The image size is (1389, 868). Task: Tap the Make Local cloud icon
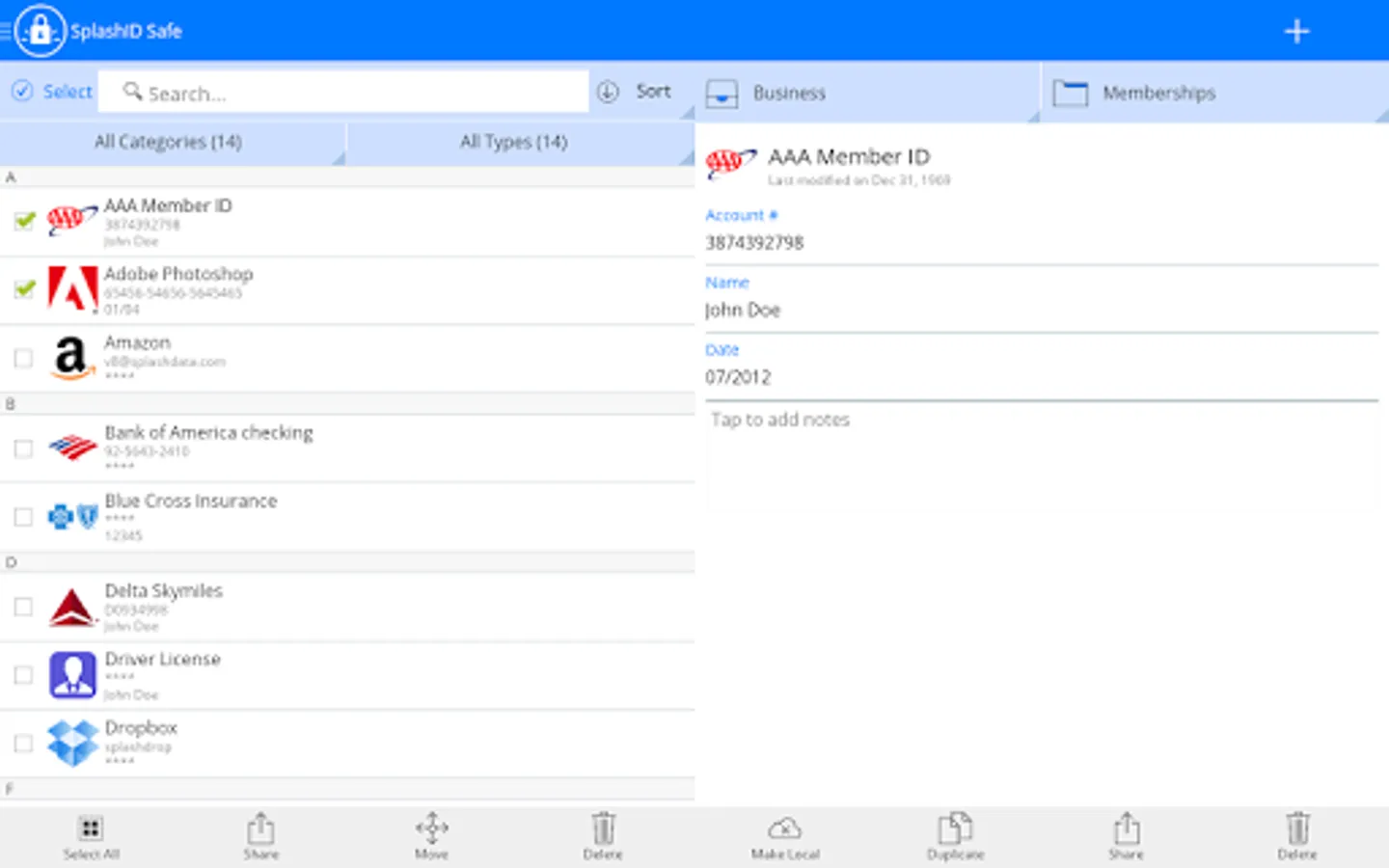[x=784, y=827]
